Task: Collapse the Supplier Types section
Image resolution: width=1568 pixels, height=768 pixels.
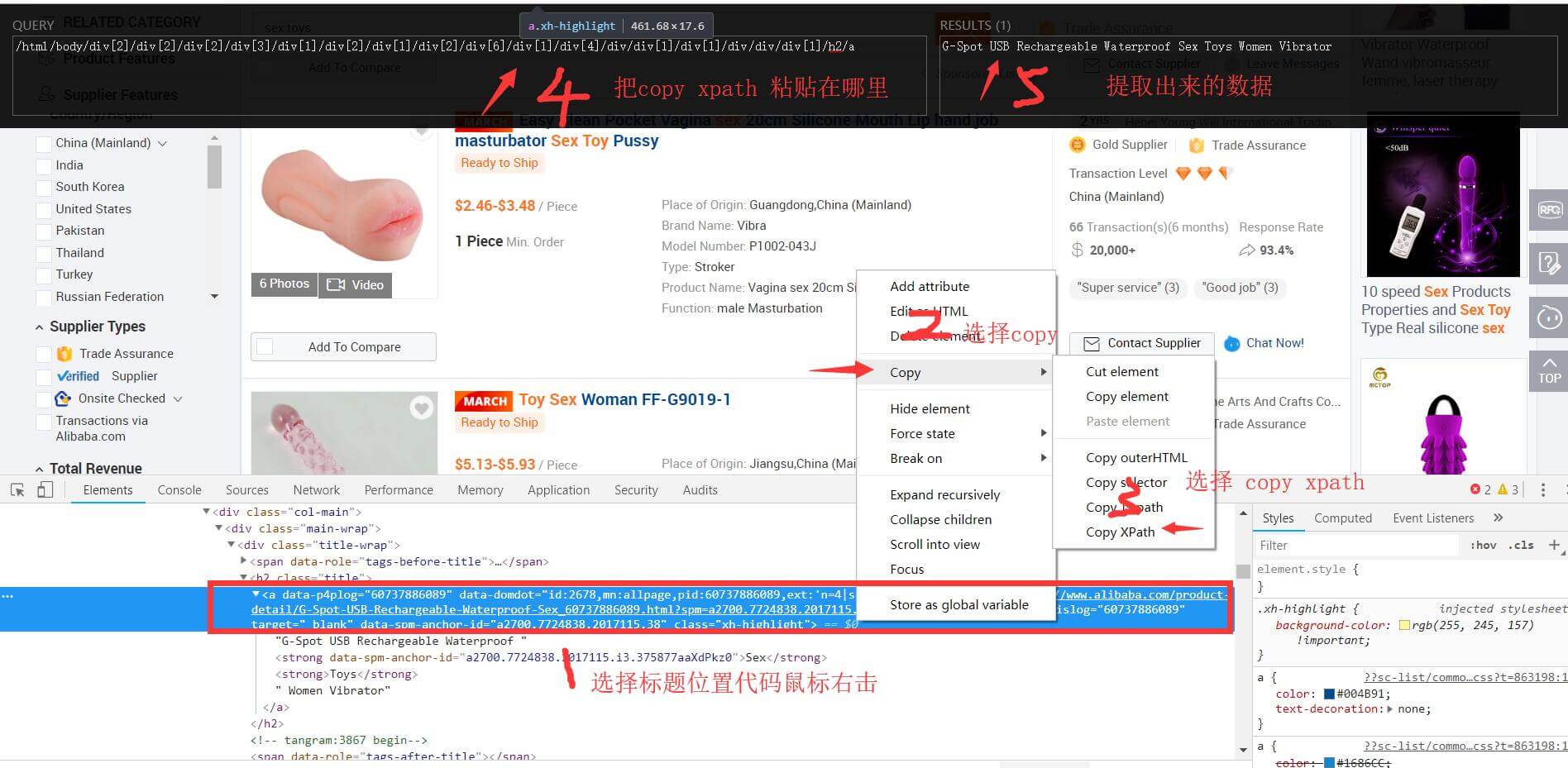Action: 39,327
